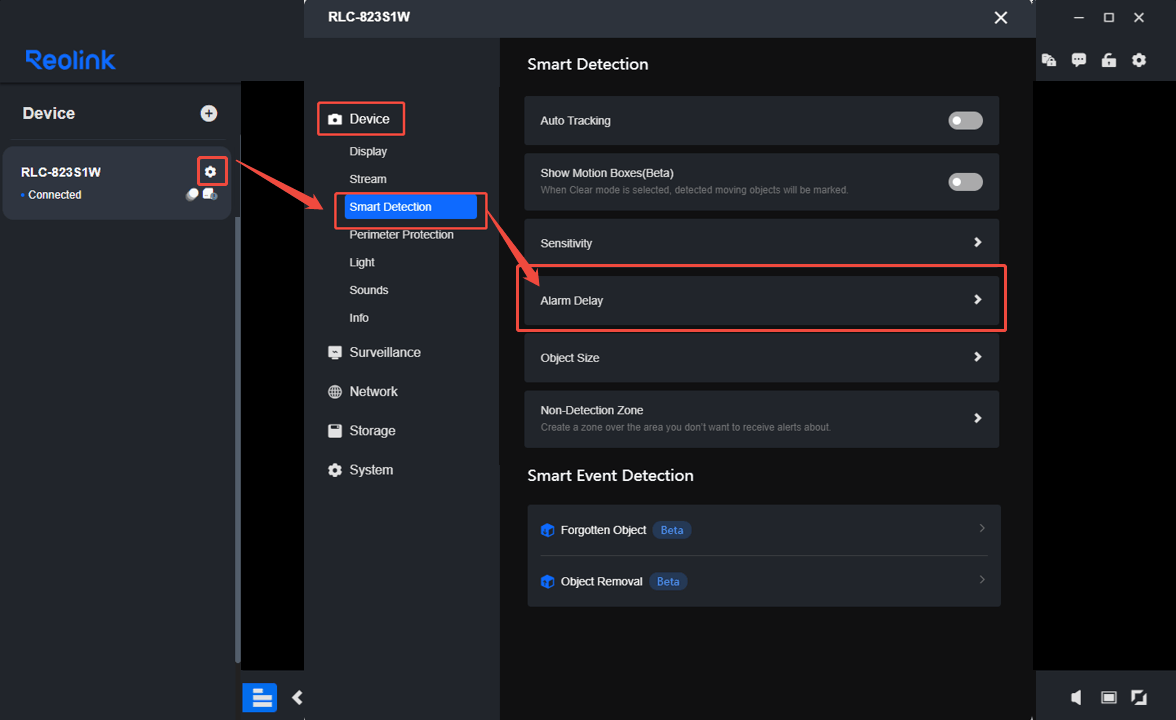Open the Light submenu

[x=362, y=262]
